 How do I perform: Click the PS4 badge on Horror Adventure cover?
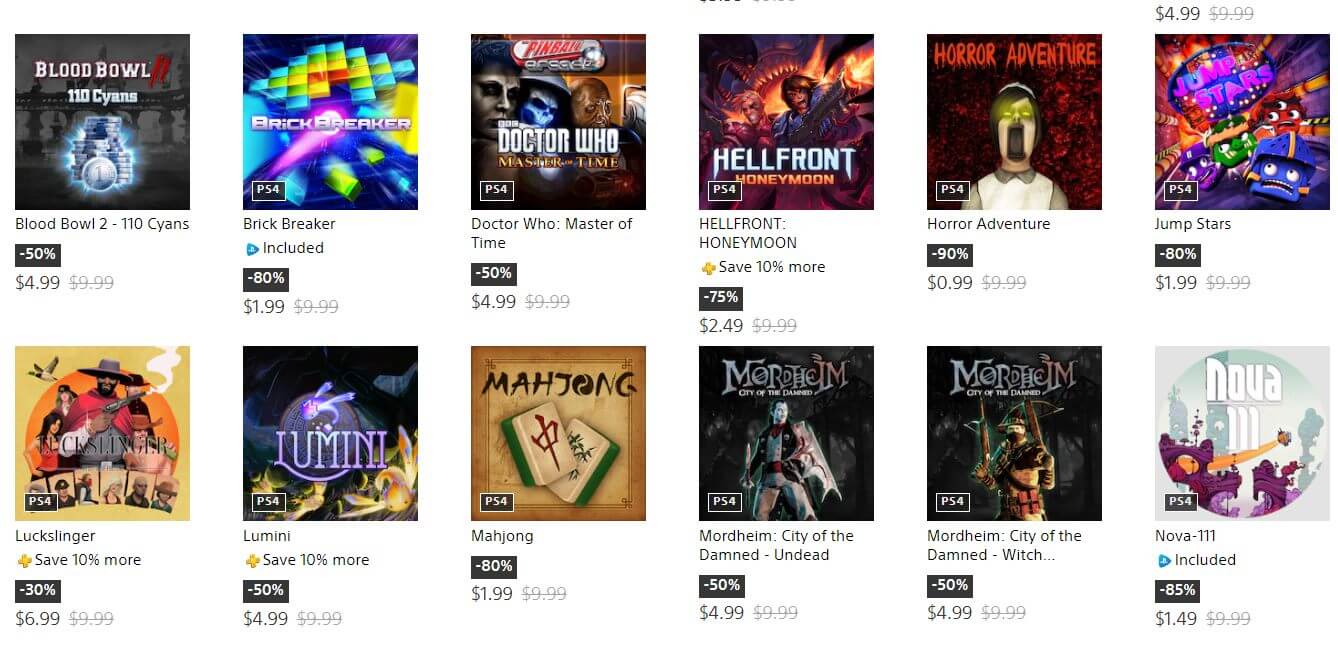click(x=952, y=189)
